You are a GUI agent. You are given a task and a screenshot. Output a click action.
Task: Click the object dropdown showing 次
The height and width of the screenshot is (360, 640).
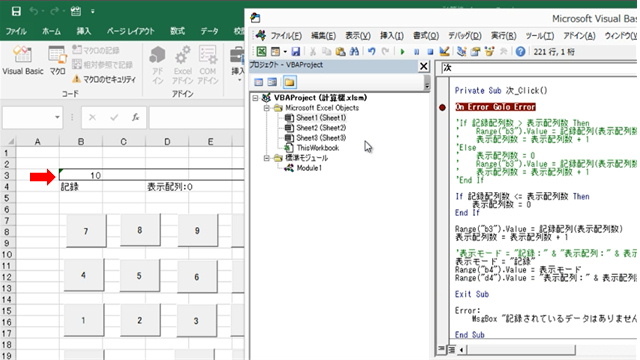(539, 68)
